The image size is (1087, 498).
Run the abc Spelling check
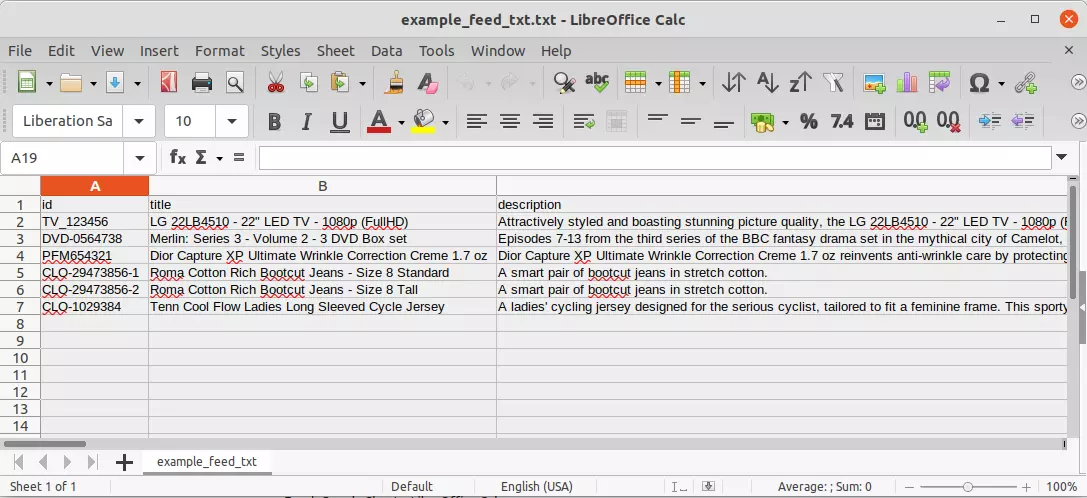pyautogui.click(x=597, y=83)
